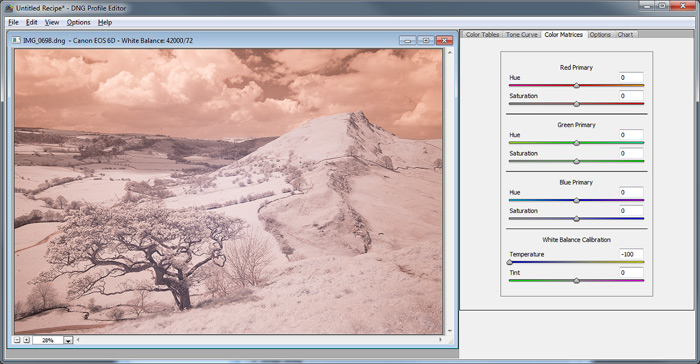Click the infrared landscape image preview
Viewport: 700px width, 364px height.
(229, 191)
